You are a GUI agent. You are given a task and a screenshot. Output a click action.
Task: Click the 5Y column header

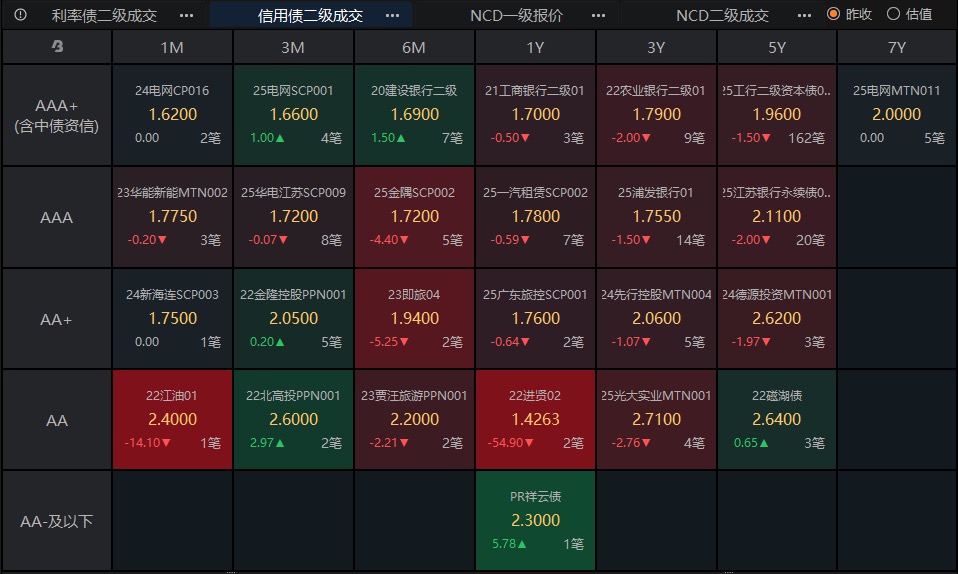coord(777,47)
